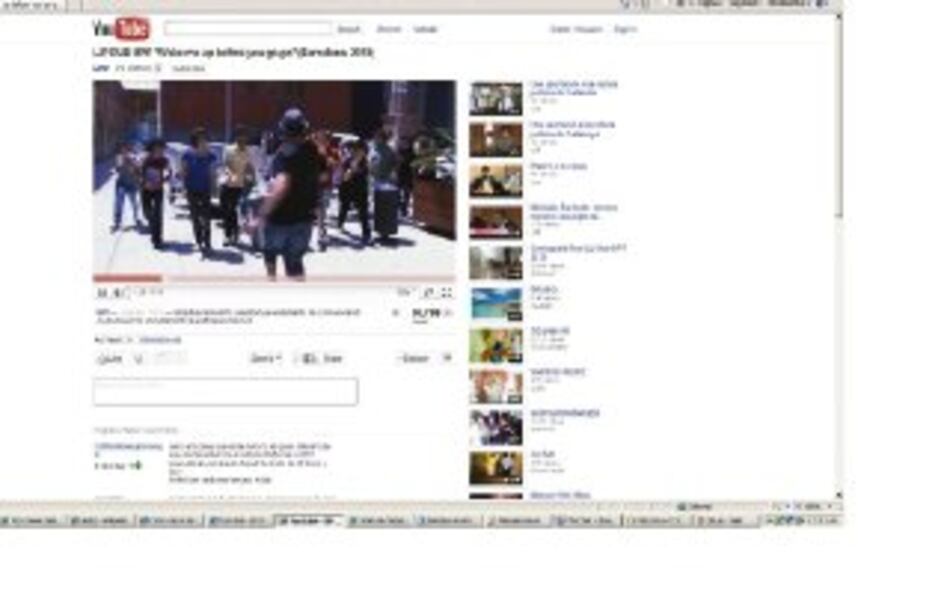Screen dimensions: 950x591
Task: Click the play/pause button in the player
Action: (x=102, y=293)
